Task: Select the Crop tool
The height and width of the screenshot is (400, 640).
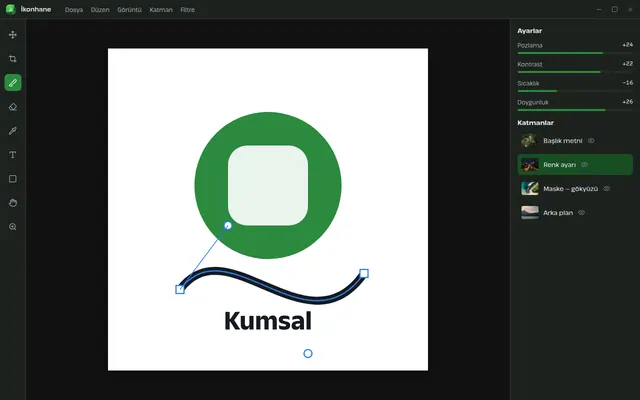Action: click(x=13, y=59)
